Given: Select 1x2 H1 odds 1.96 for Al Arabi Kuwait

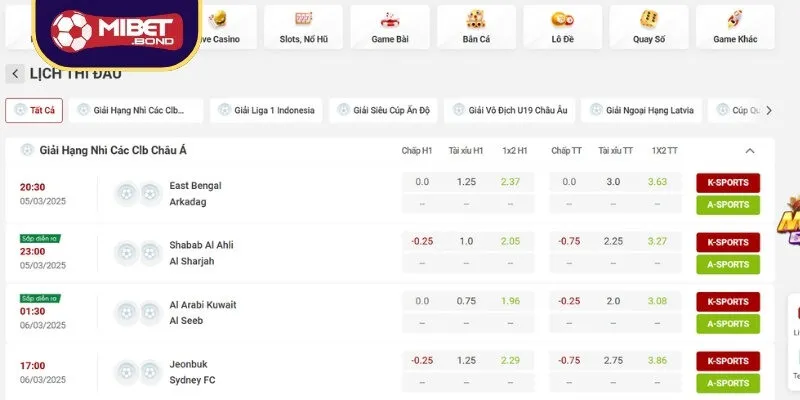Looking at the screenshot, I should click(x=510, y=301).
